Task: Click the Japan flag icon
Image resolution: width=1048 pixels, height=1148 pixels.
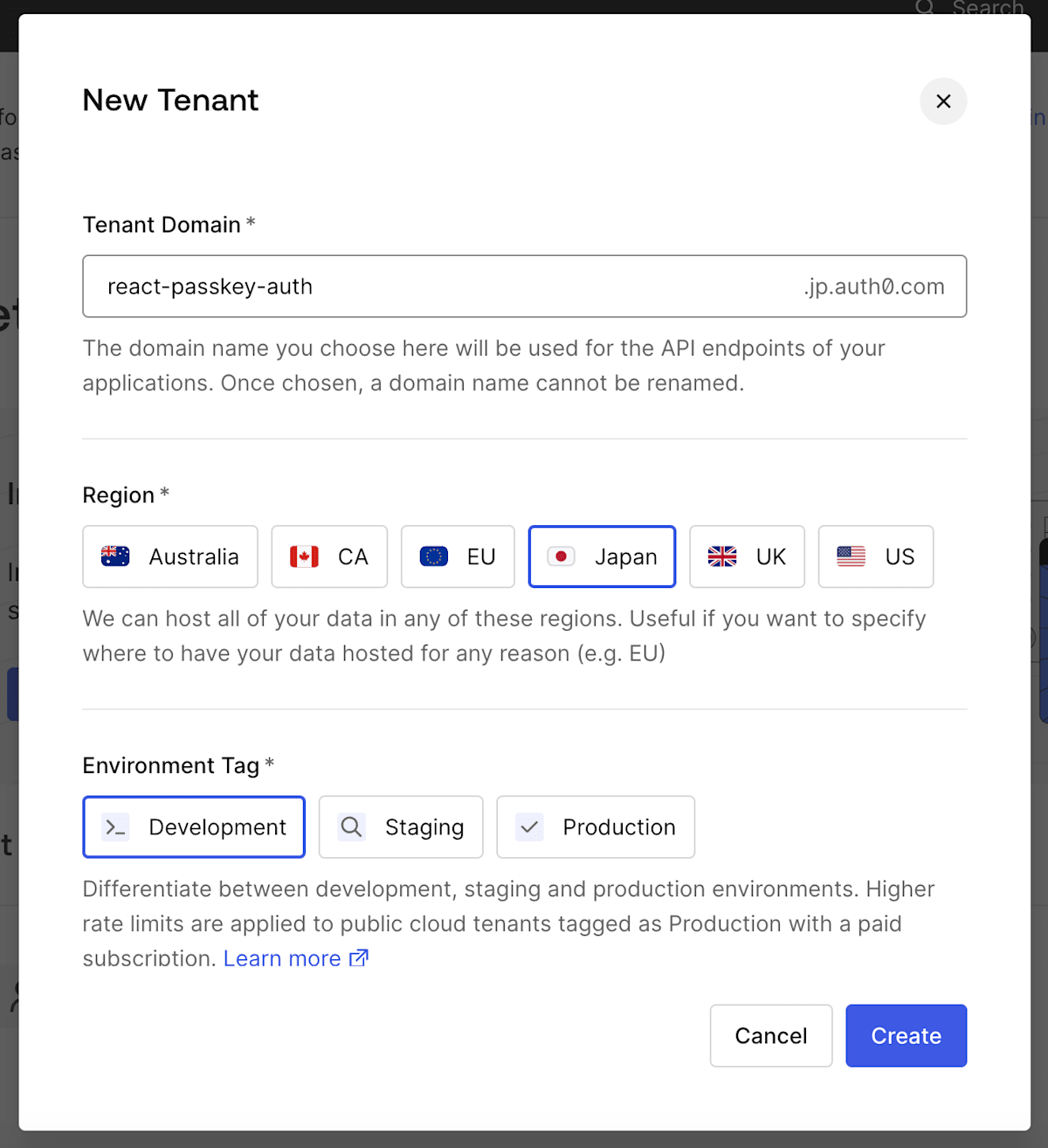Action: tap(562, 557)
